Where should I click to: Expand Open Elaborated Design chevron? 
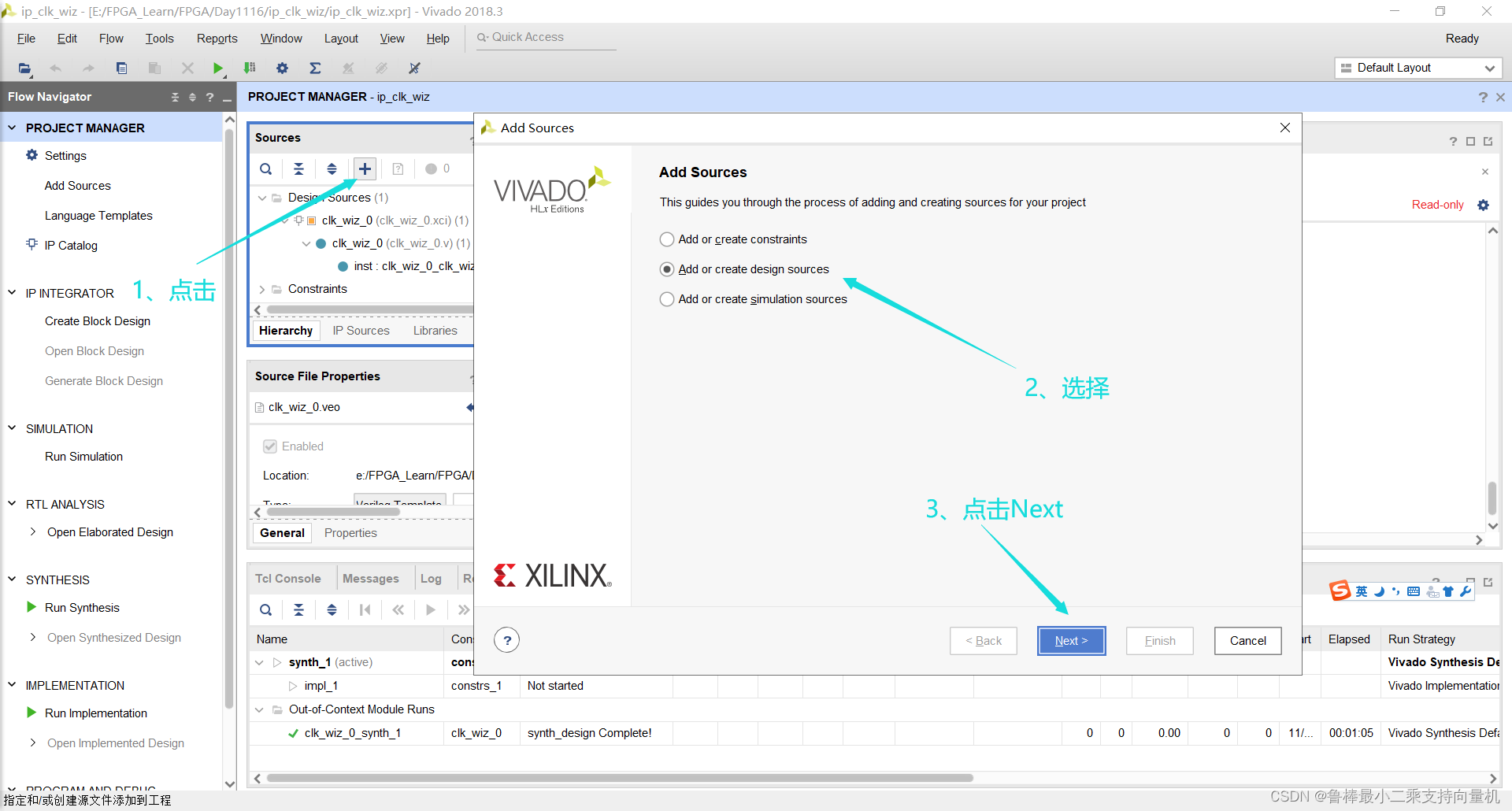[x=32, y=532]
